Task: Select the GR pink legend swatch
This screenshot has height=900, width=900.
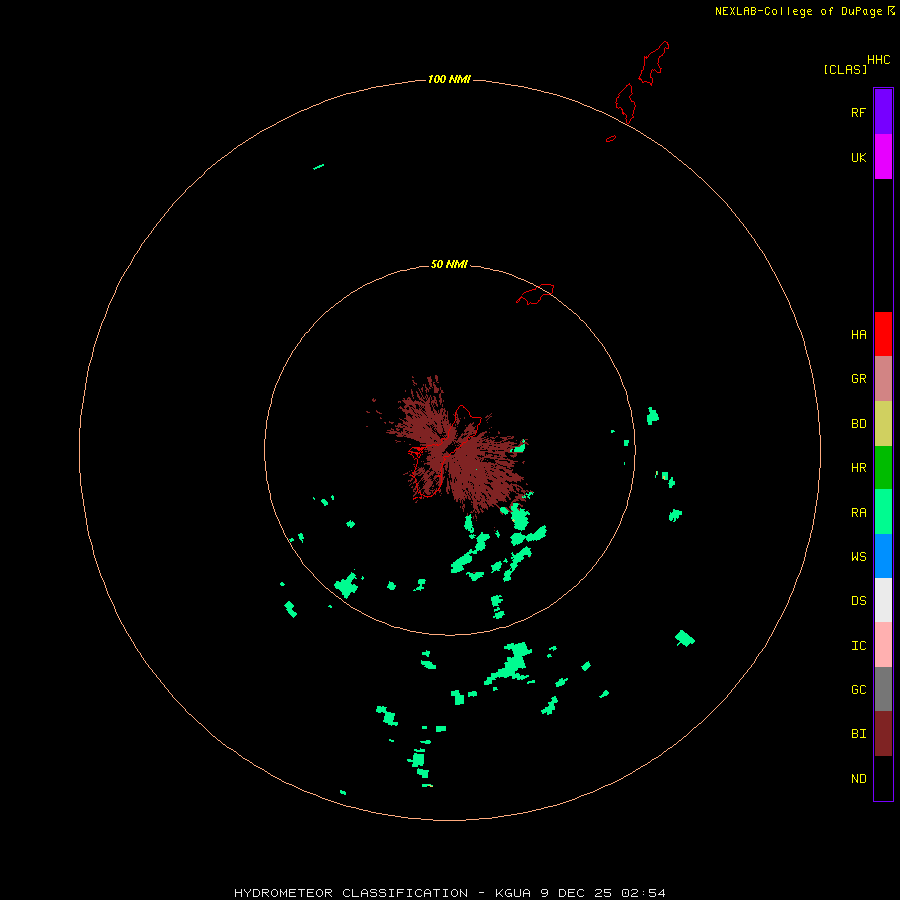Action: pos(883,379)
